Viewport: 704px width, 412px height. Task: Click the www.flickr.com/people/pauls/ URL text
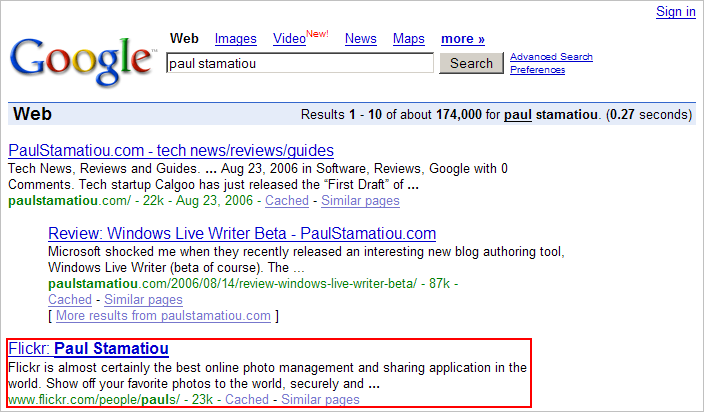(94, 399)
